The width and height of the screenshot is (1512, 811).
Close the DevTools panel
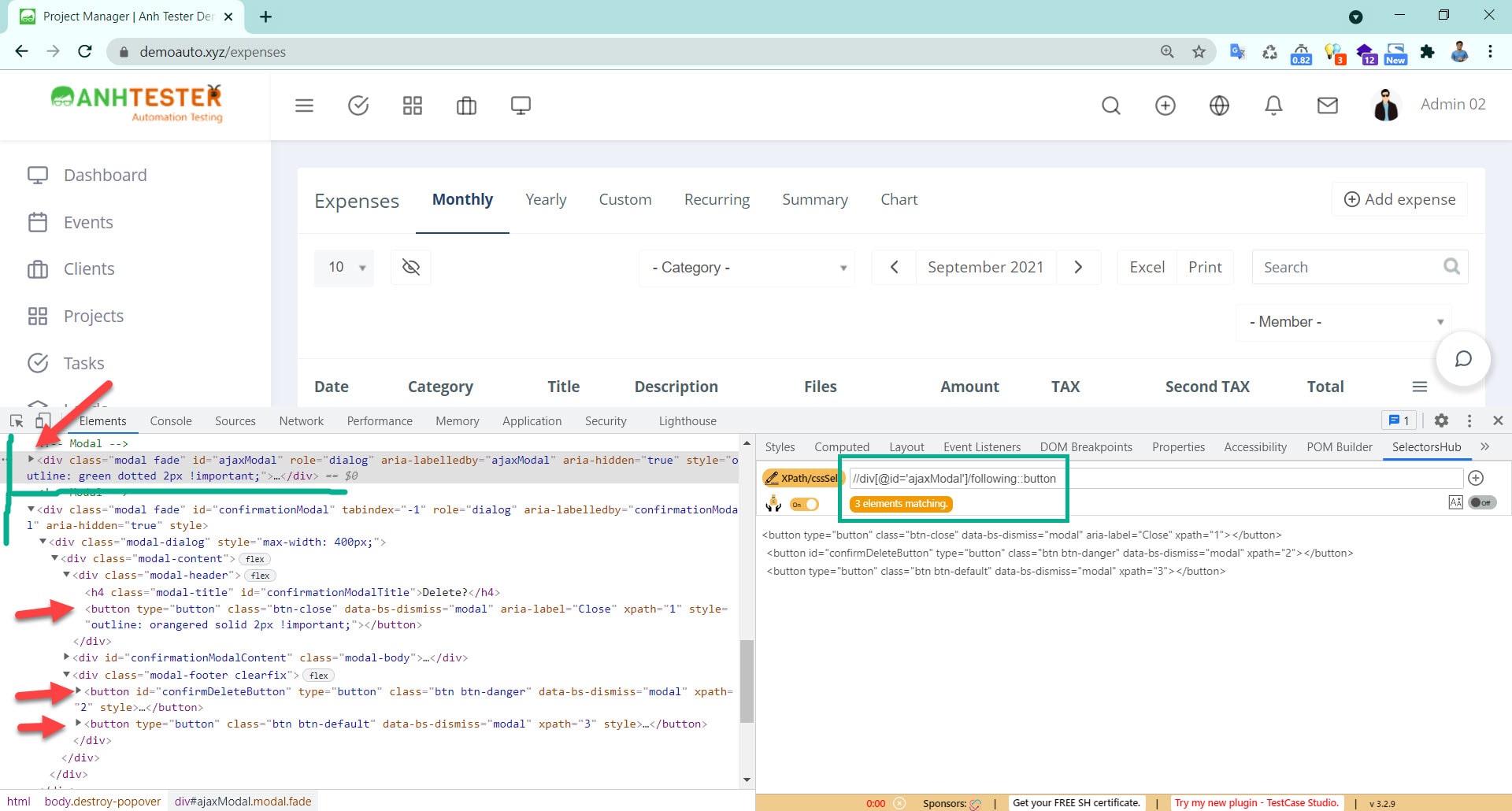click(x=1498, y=420)
